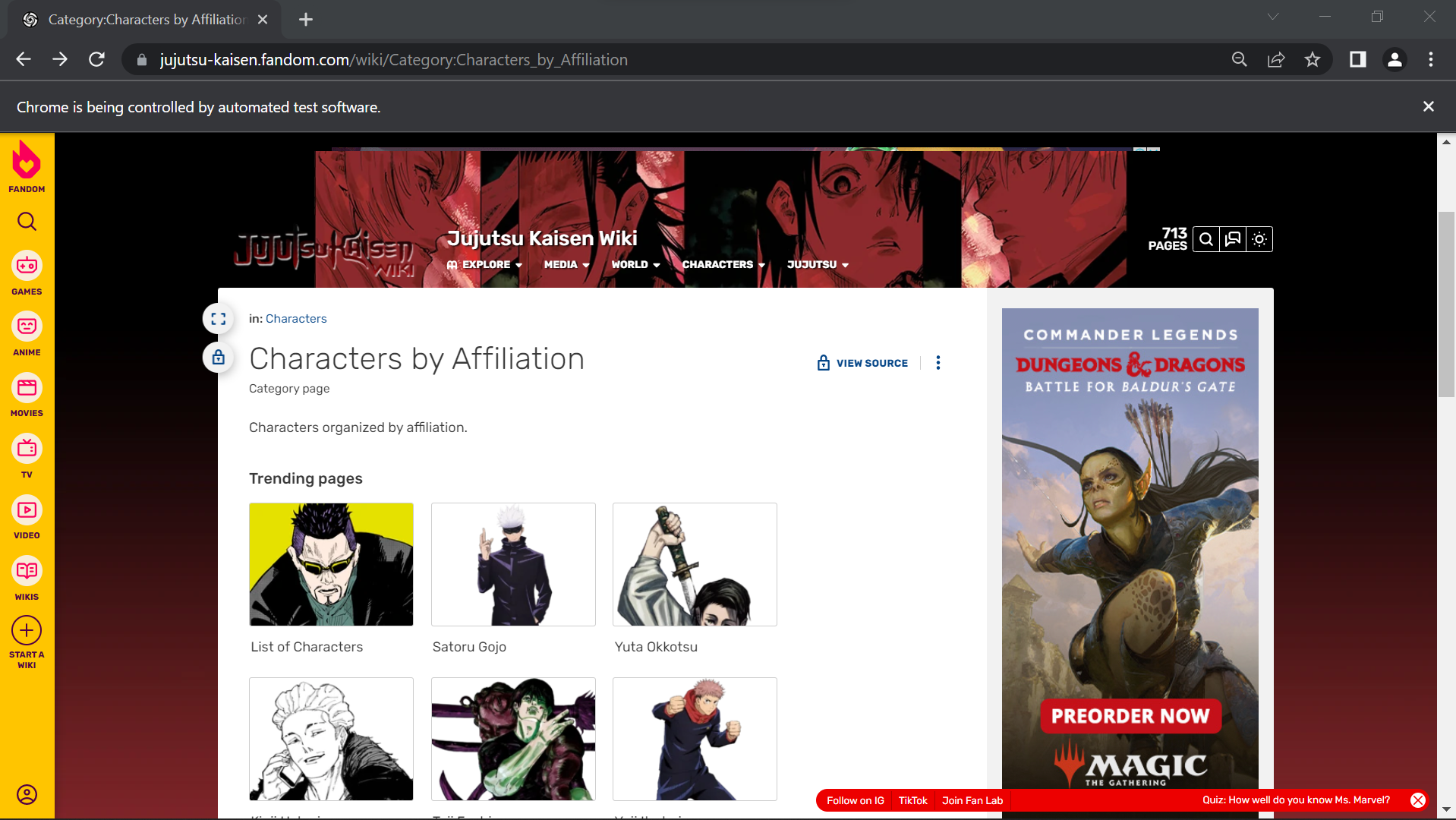Image resolution: width=1456 pixels, height=820 pixels.
Task: Reload the page
Action: [96, 59]
